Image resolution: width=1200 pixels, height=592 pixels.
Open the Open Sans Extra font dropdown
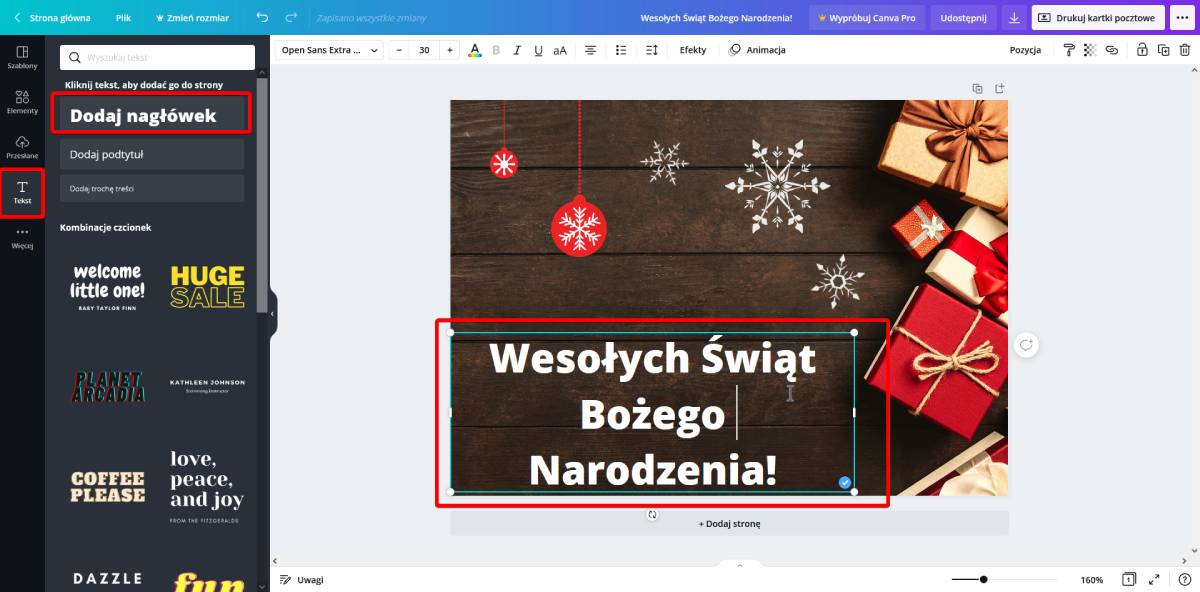[330, 50]
